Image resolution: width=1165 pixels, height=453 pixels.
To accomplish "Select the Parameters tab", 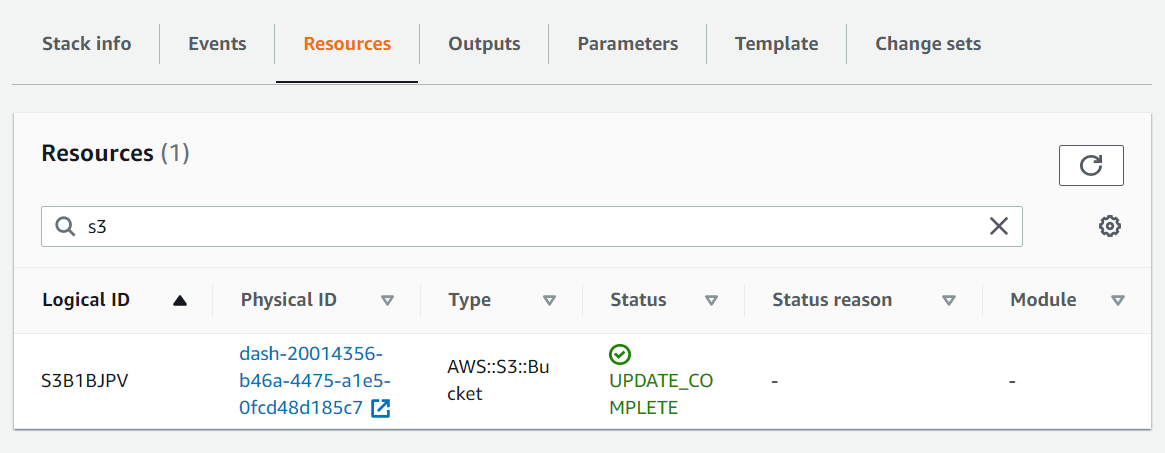I will pos(627,44).
